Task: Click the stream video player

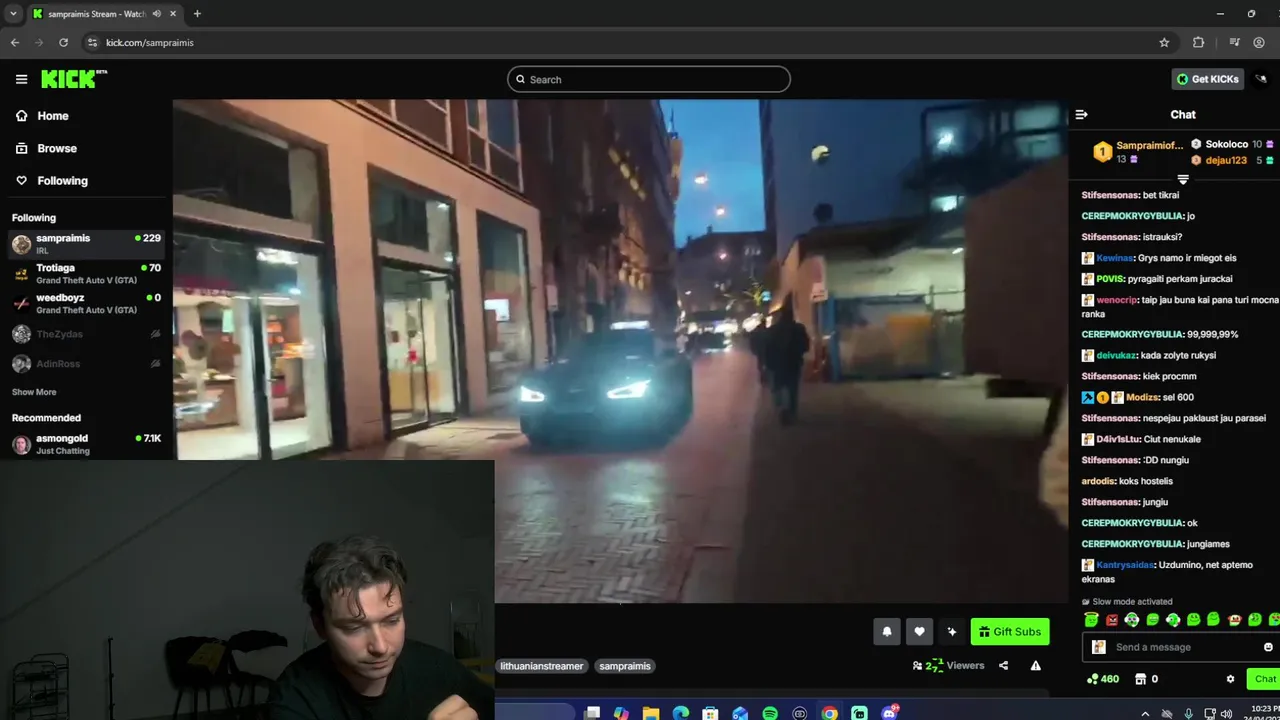Action: [620, 350]
